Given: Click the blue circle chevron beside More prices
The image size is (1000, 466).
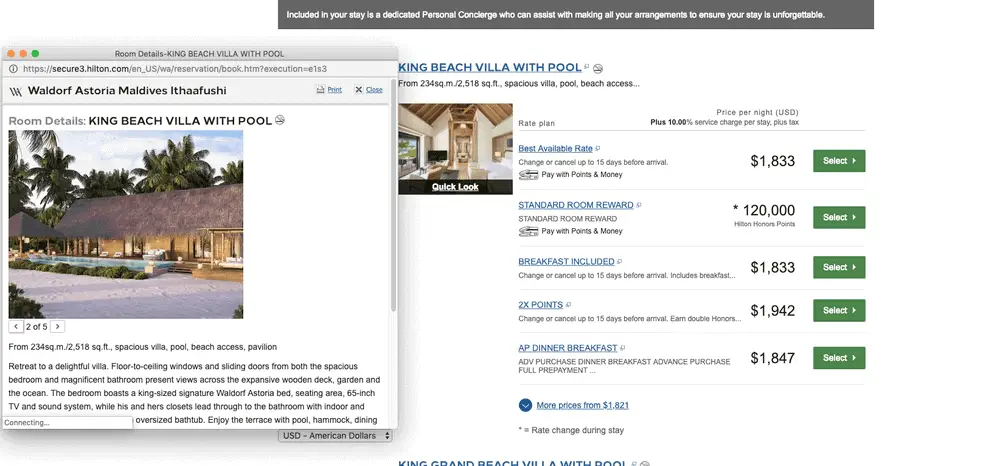Looking at the screenshot, I should pyautogui.click(x=526, y=405).
